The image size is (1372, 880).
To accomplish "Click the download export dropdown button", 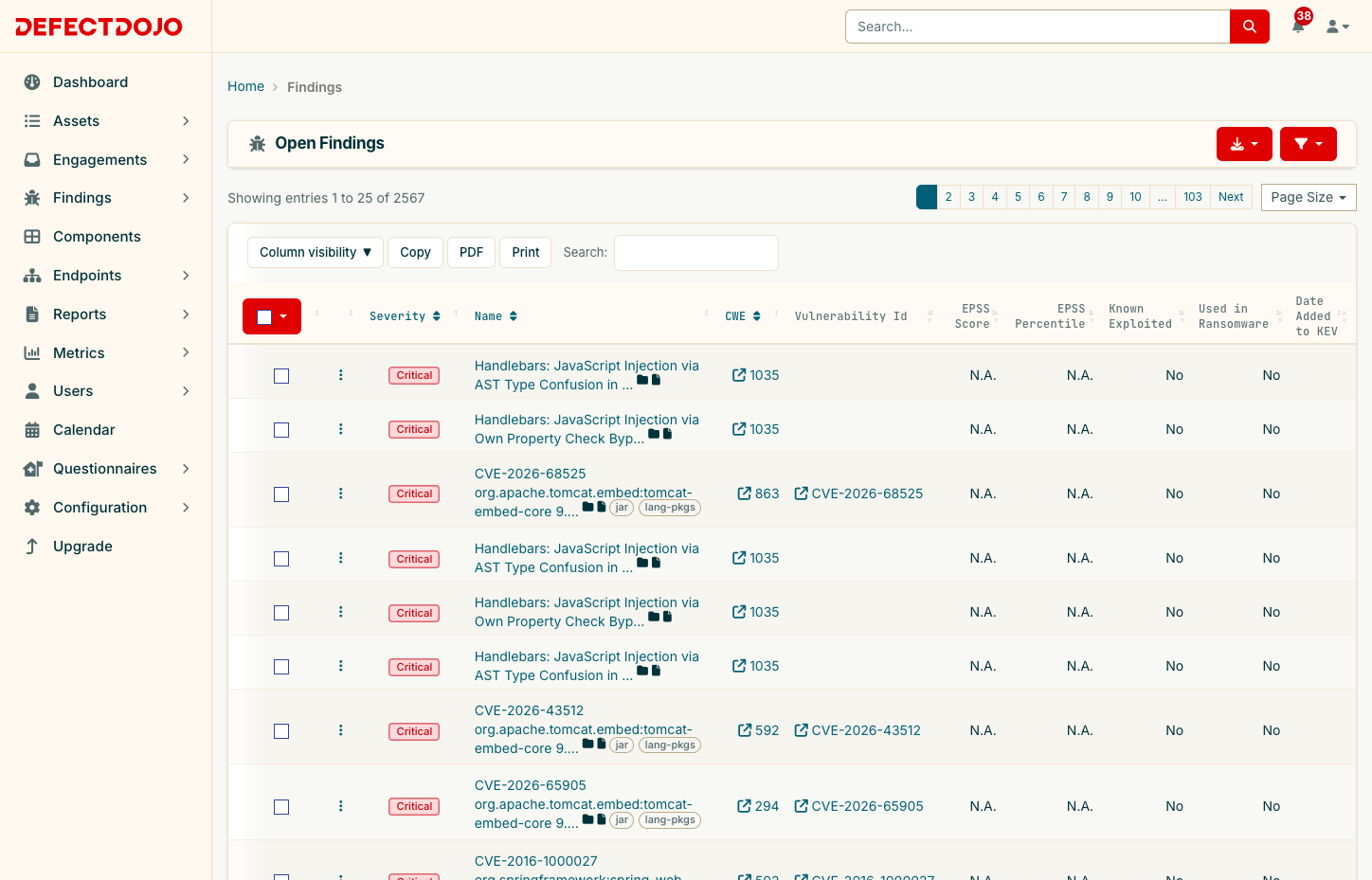I will point(1244,144).
